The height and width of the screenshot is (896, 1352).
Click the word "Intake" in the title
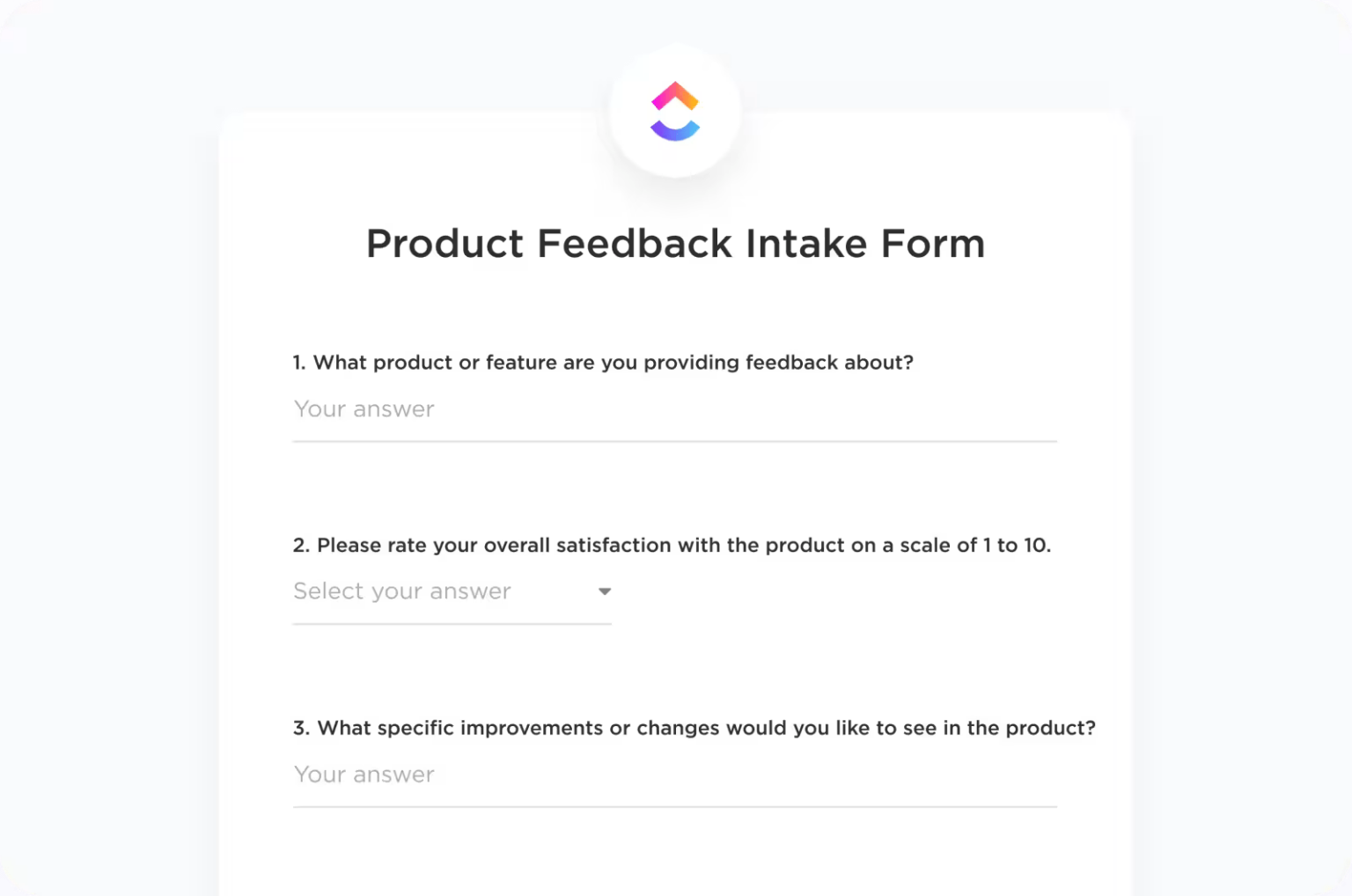[x=806, y=244]
